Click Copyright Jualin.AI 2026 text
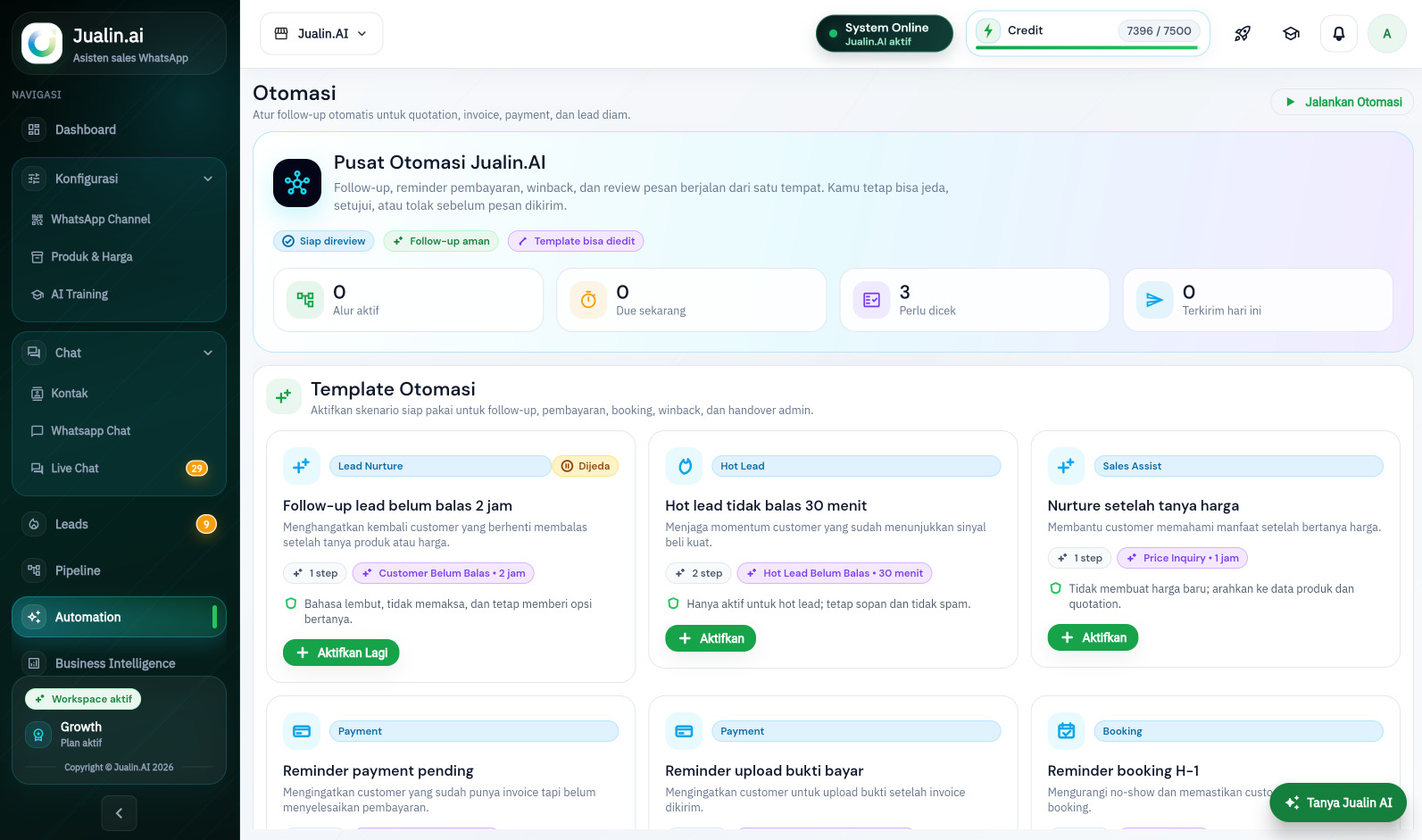 pos(119,767)
